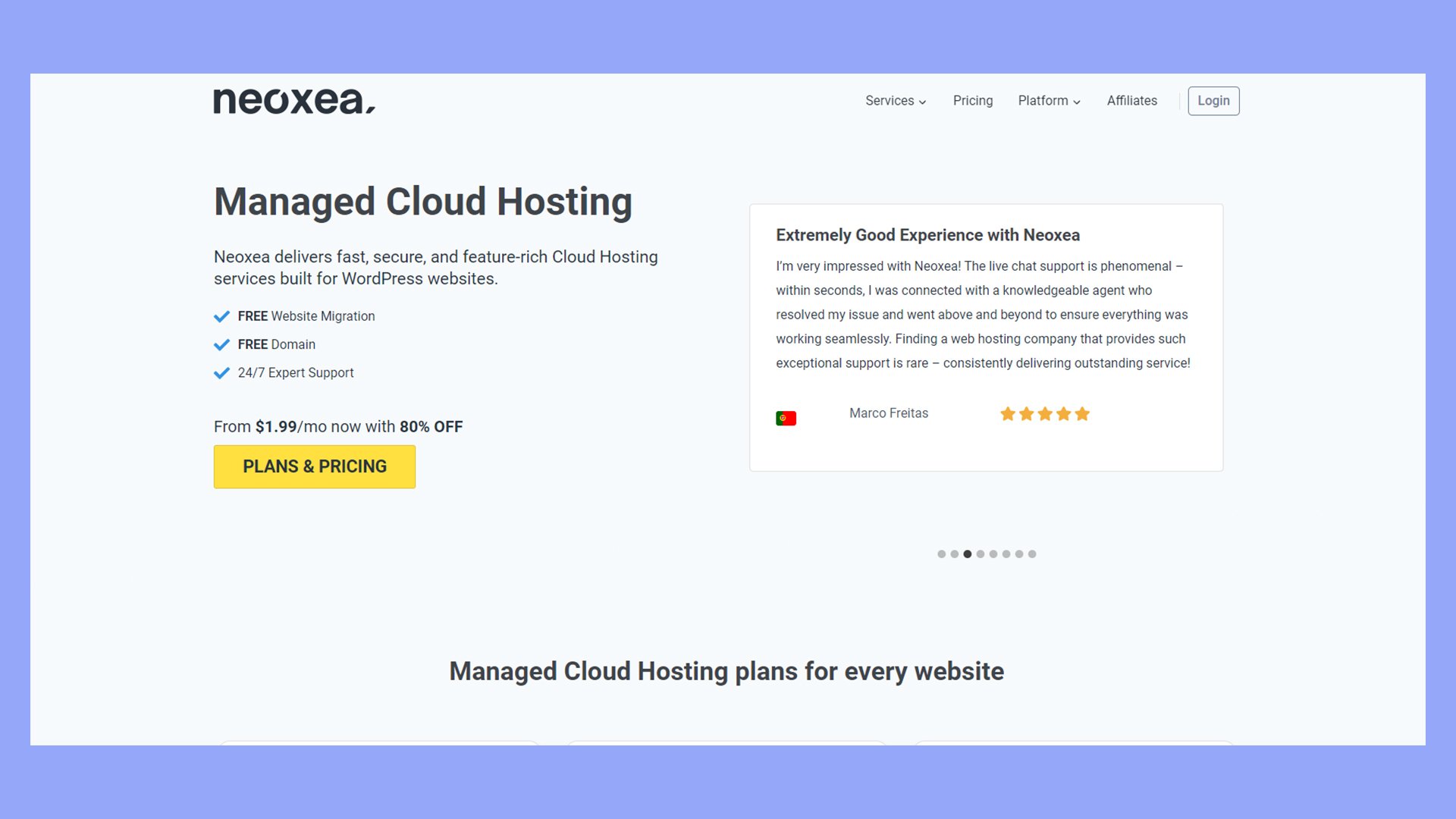Select the sixth testimonial carousel dot

click(1006, 554)
